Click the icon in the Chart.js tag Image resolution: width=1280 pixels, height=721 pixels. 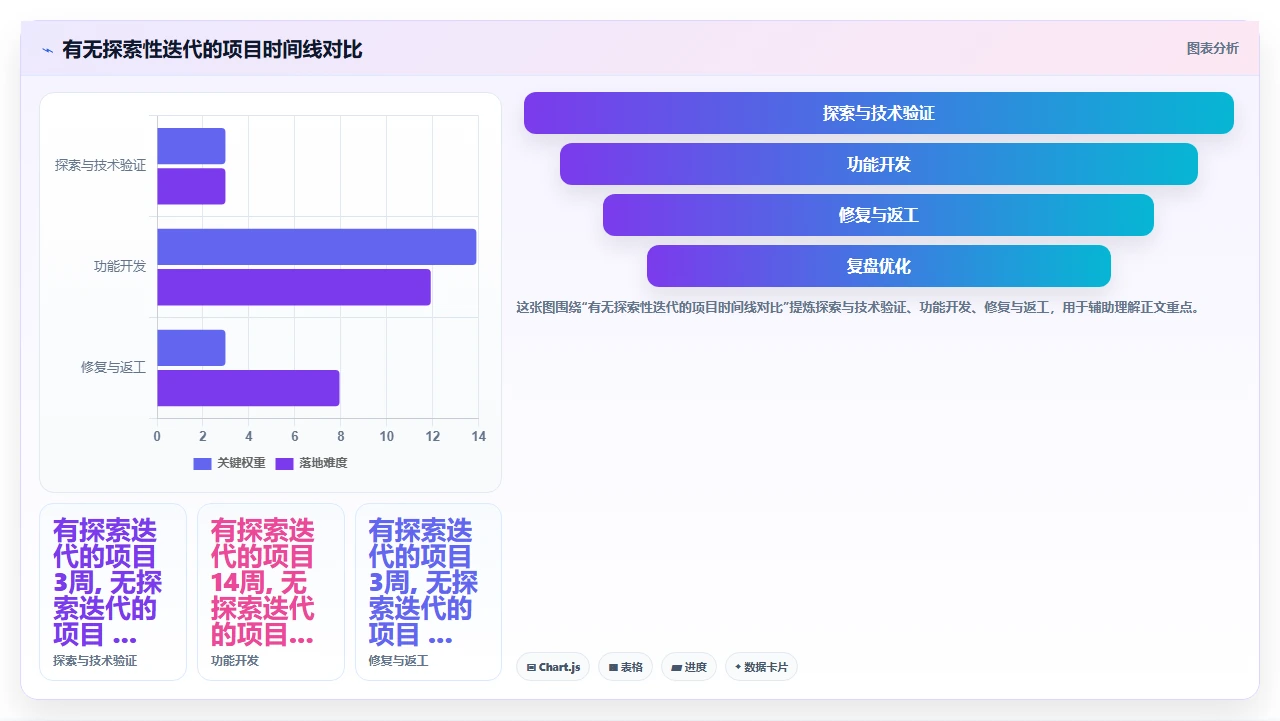pos(531,667)
